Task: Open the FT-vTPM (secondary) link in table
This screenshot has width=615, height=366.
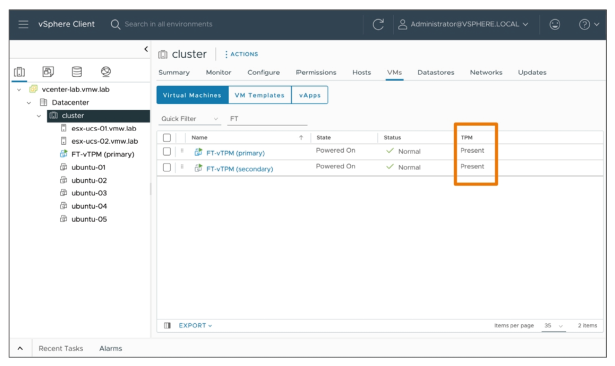Action: click(240, 169)
